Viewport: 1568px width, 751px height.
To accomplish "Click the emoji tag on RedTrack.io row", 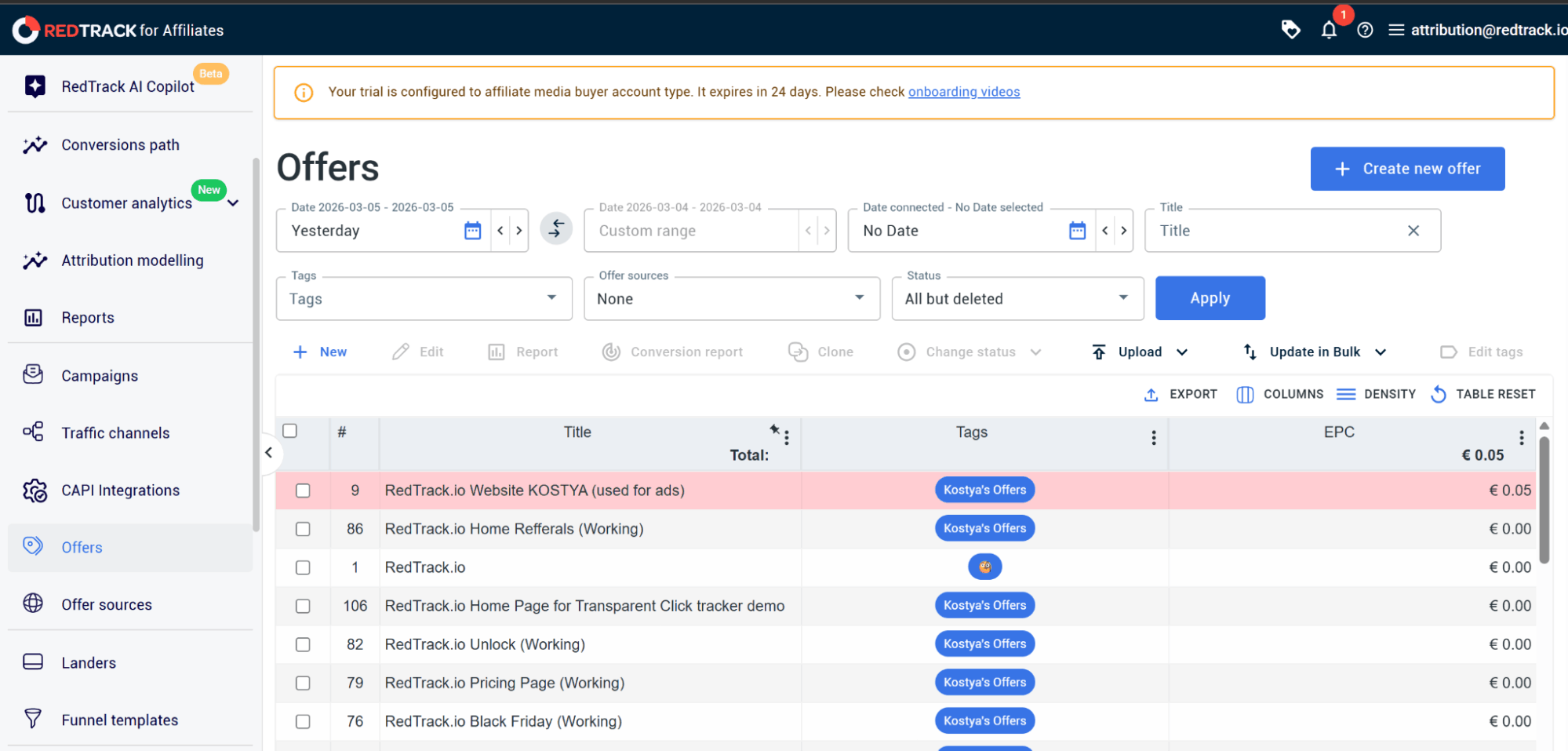I will click(984, 567).
